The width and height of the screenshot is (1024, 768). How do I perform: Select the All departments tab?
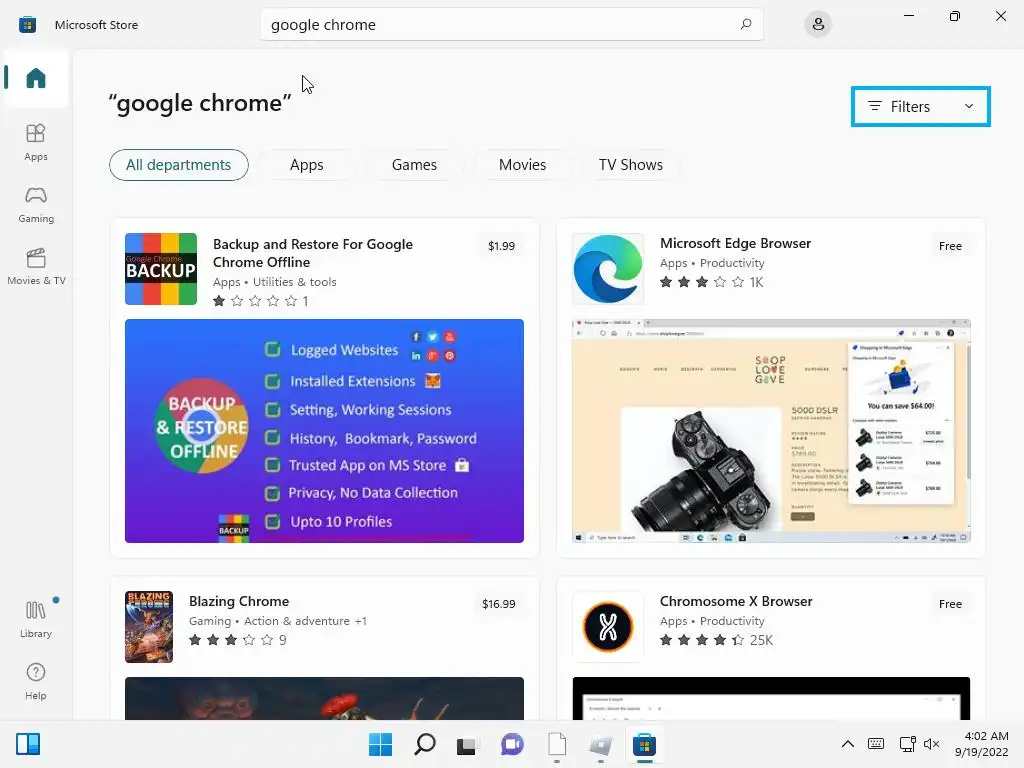[x=178, y=165]
